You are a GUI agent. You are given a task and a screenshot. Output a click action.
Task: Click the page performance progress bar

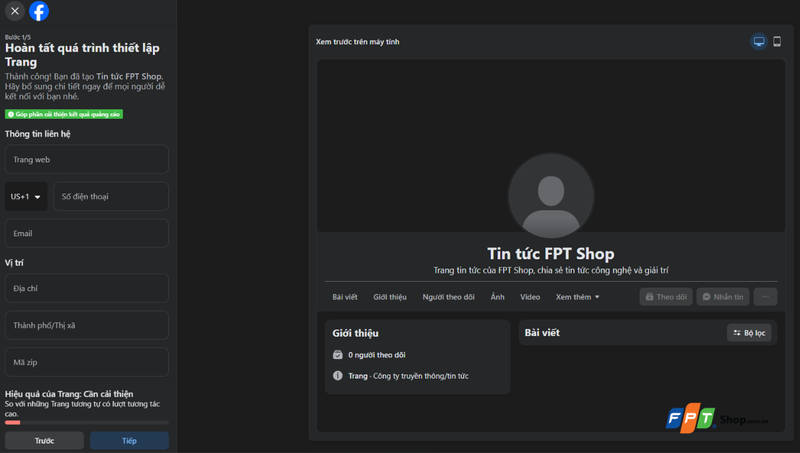click(87, 422)
